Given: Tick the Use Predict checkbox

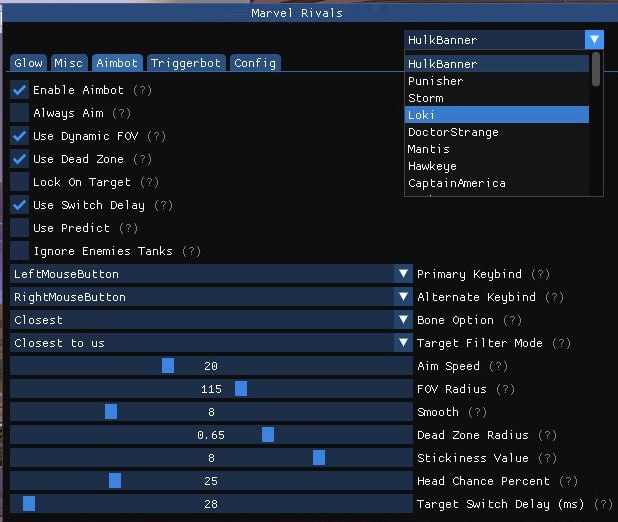Looking at the screenshot, I should point(19,228).
